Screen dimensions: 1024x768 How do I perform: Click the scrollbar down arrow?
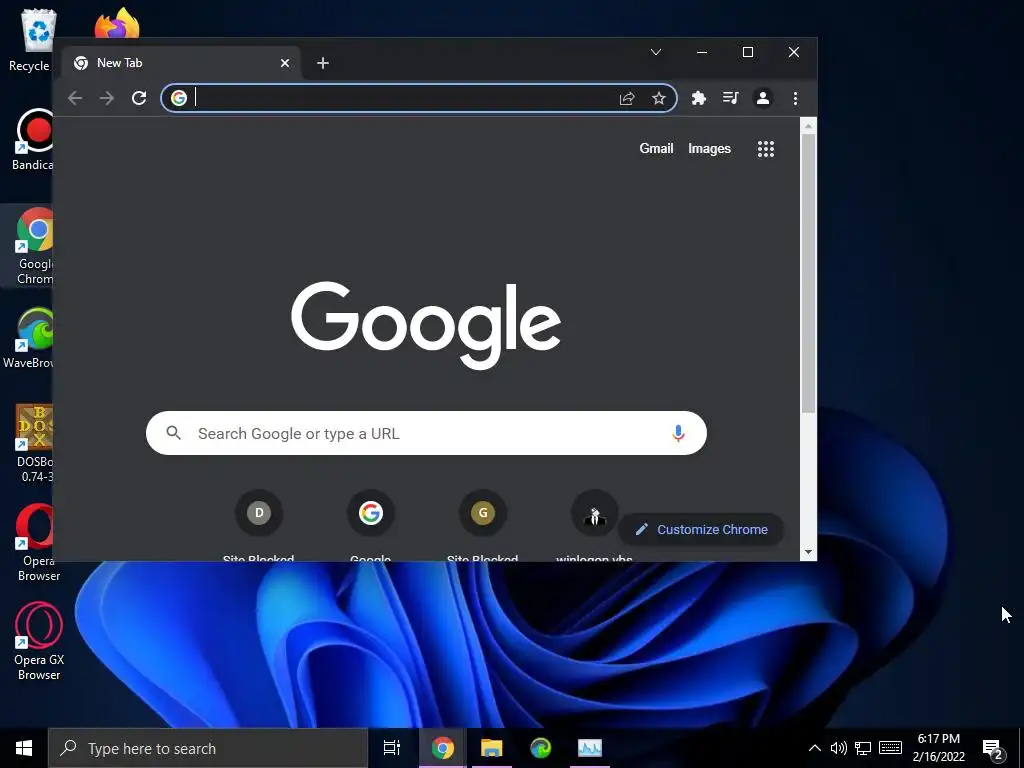coord(808,552)
